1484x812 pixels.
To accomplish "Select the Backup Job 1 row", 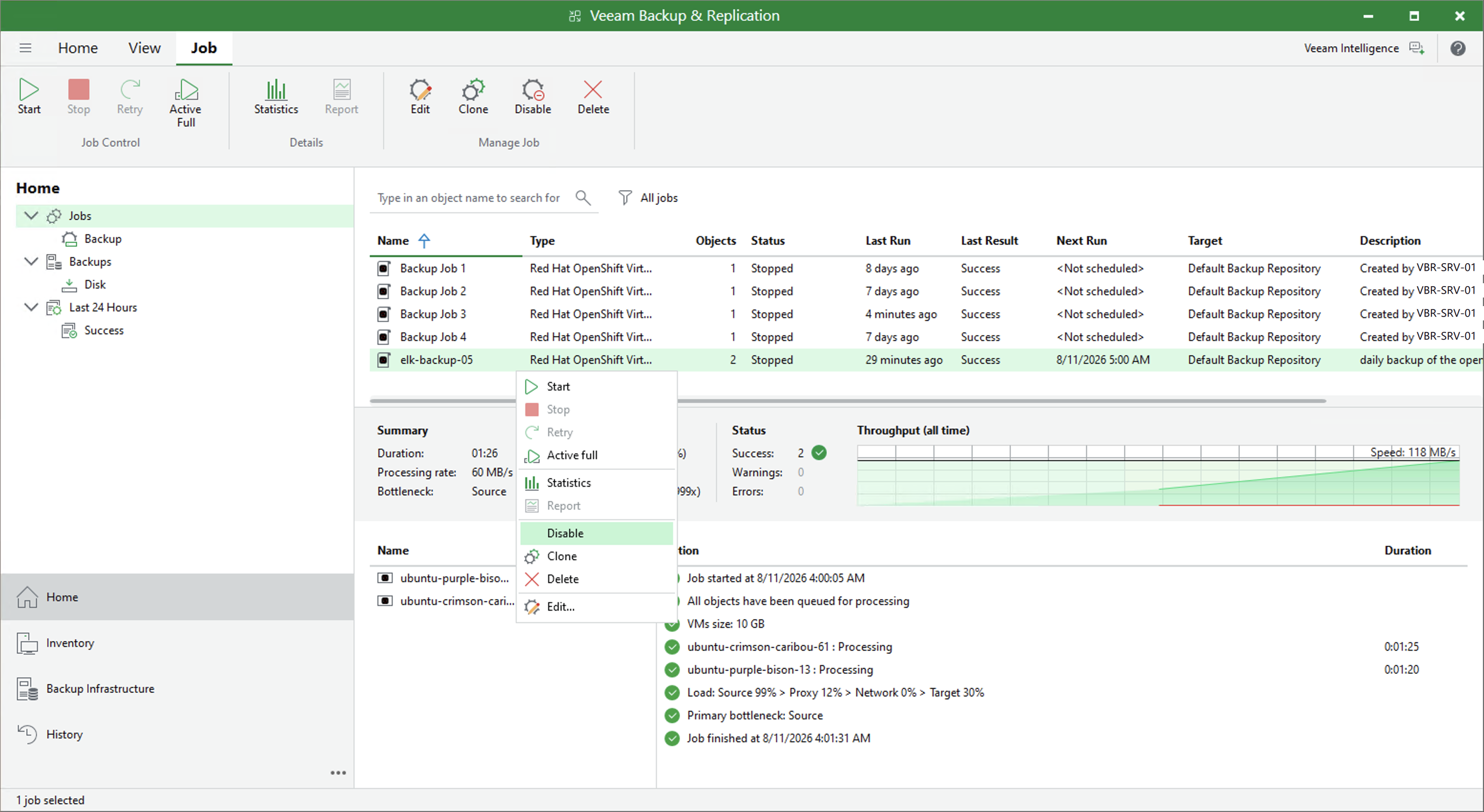I will (925, 268).
